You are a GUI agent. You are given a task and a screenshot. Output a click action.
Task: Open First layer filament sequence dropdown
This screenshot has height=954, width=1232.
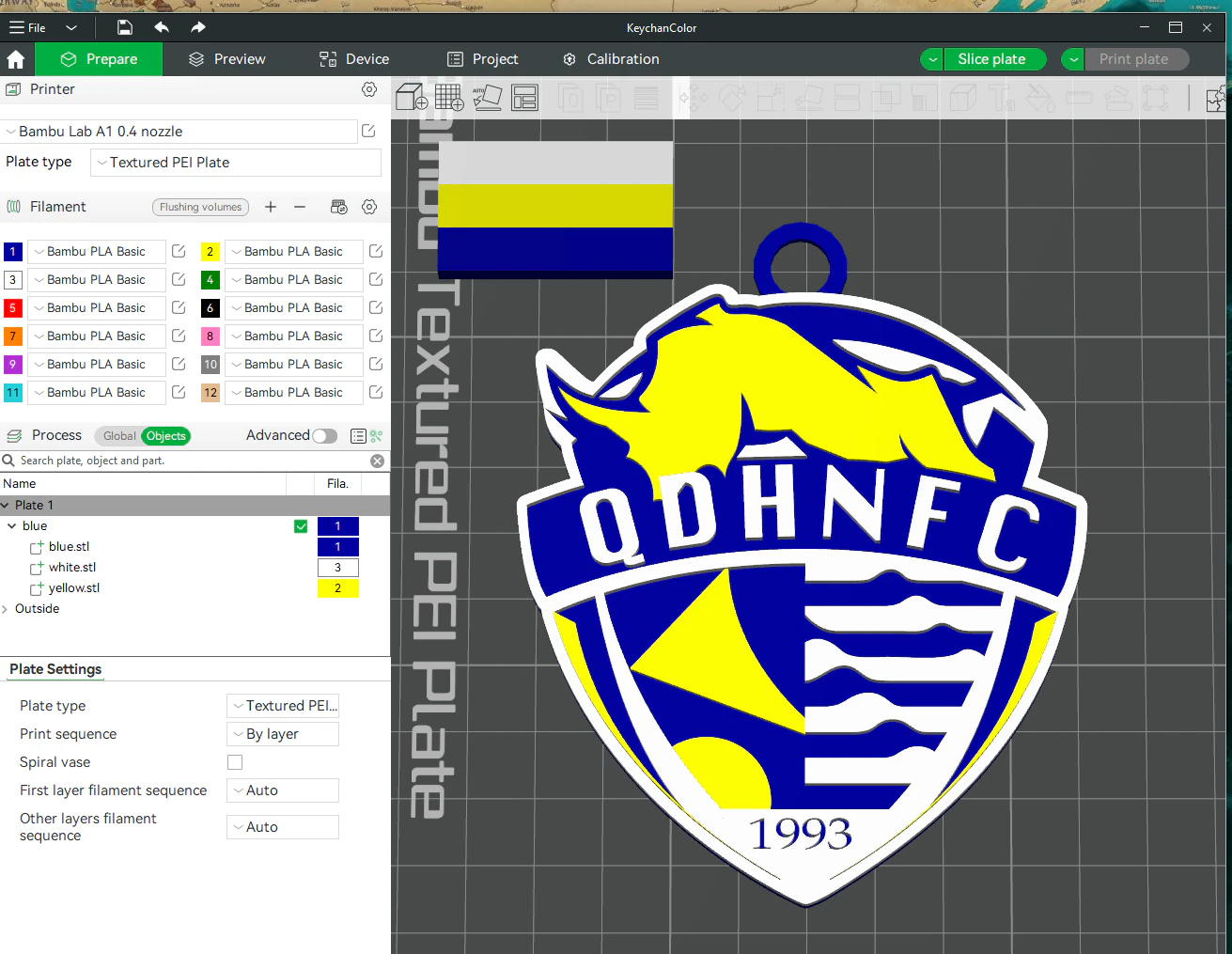(x=283, y=790)
